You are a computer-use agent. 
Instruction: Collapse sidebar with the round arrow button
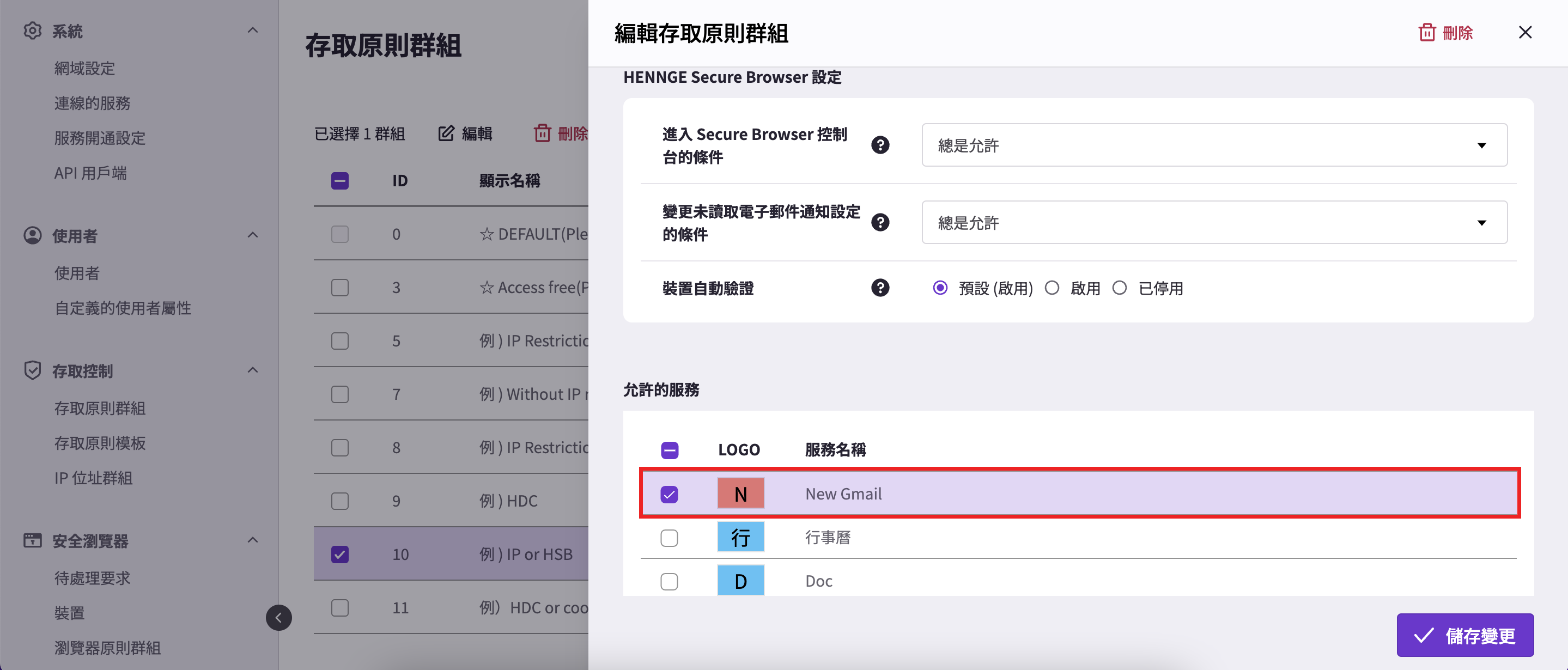(278, 618)
